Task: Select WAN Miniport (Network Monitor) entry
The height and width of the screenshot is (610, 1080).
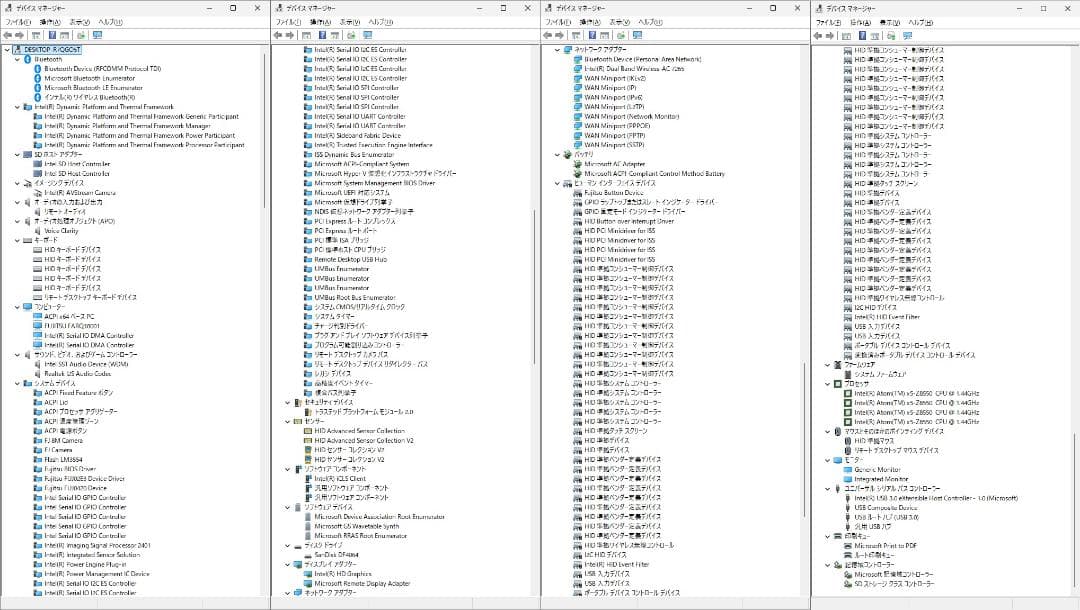Action: 631,116
